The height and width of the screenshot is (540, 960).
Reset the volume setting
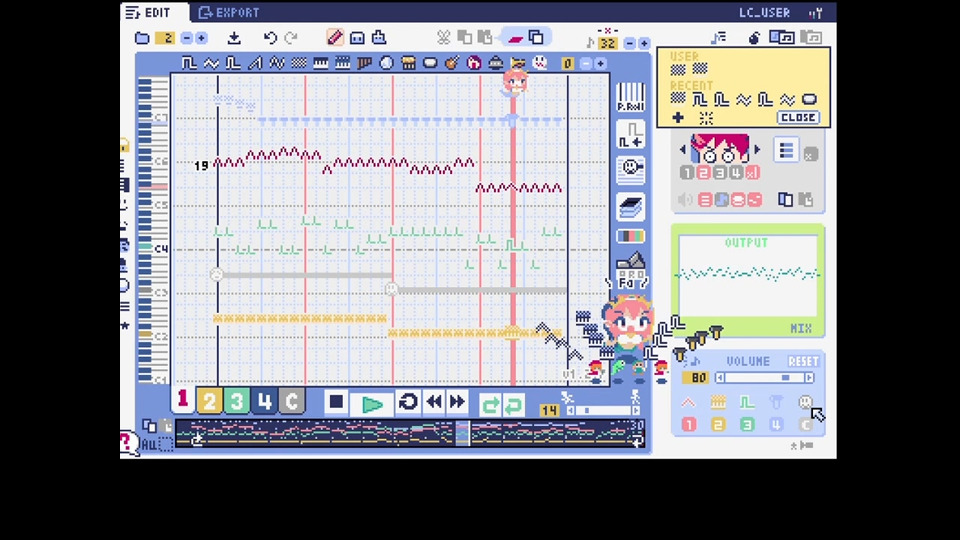[803, 361]
